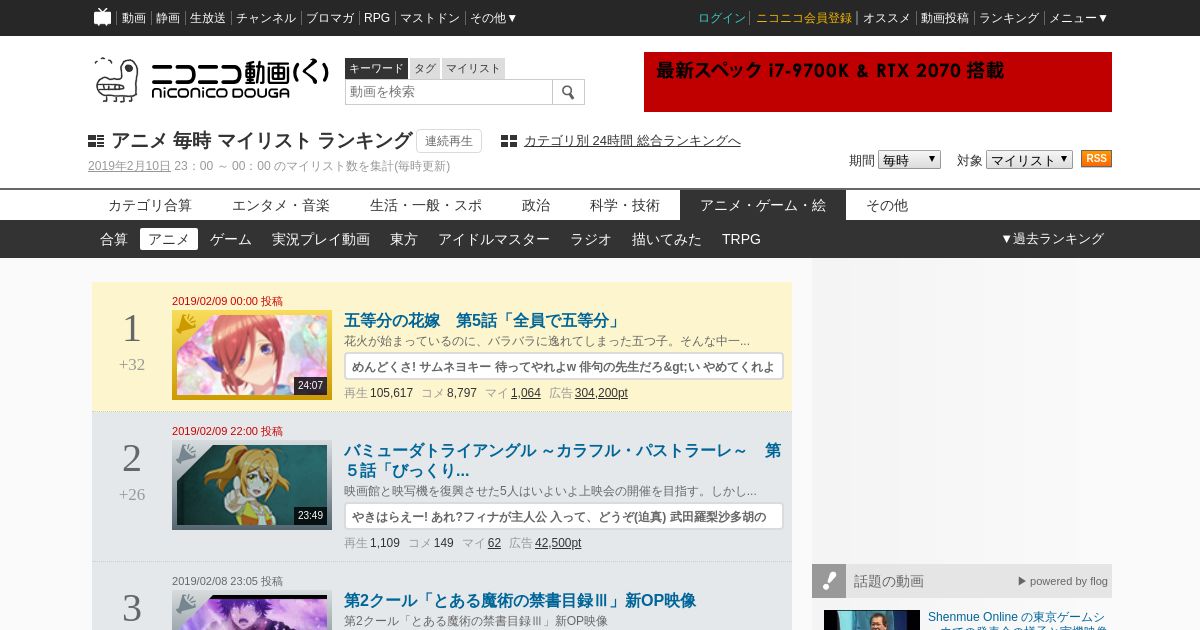This screenshot has height=630, width=1200.
Task: Open the 対象 マイリスト dropdown
Action: click(x=1029, y=160)
